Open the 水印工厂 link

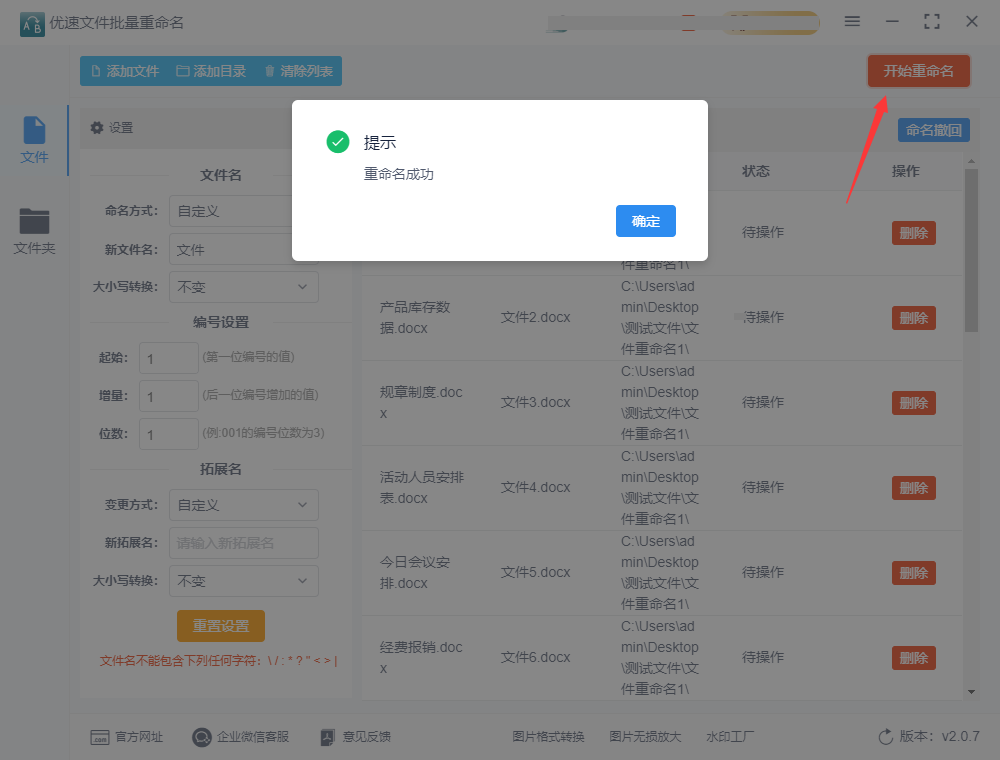[x=730, y=736]
